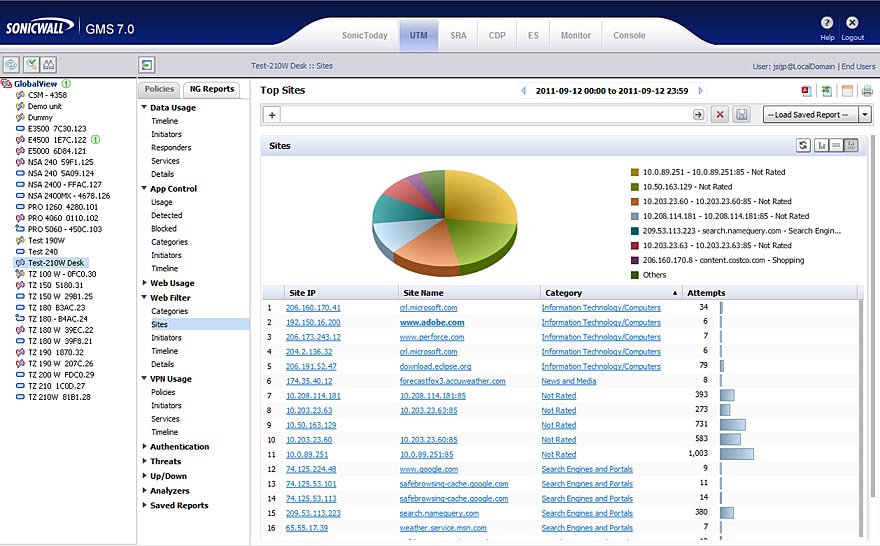The width and height of the screenshot is (880, 546).
Task: Export report to PDF icon
Action: [806, 91]
